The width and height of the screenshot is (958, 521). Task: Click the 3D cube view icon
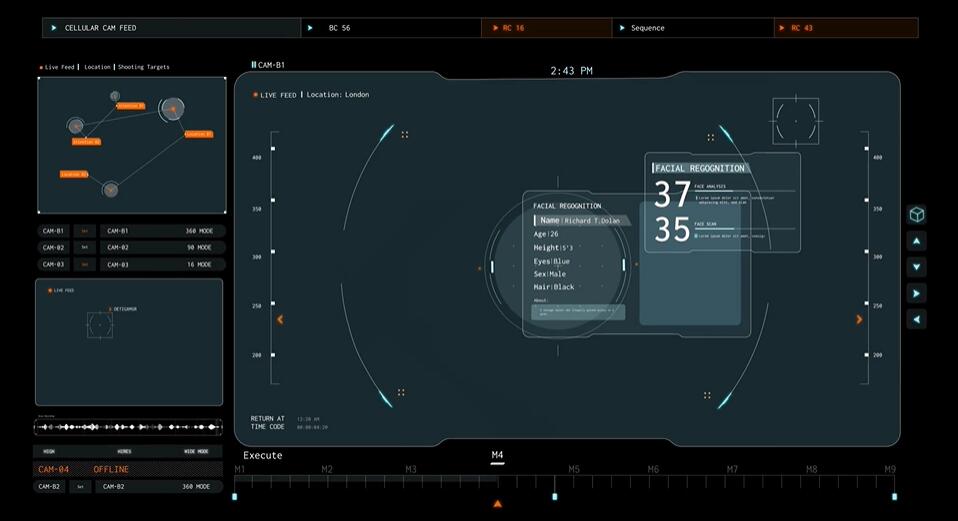pos(916,215)
